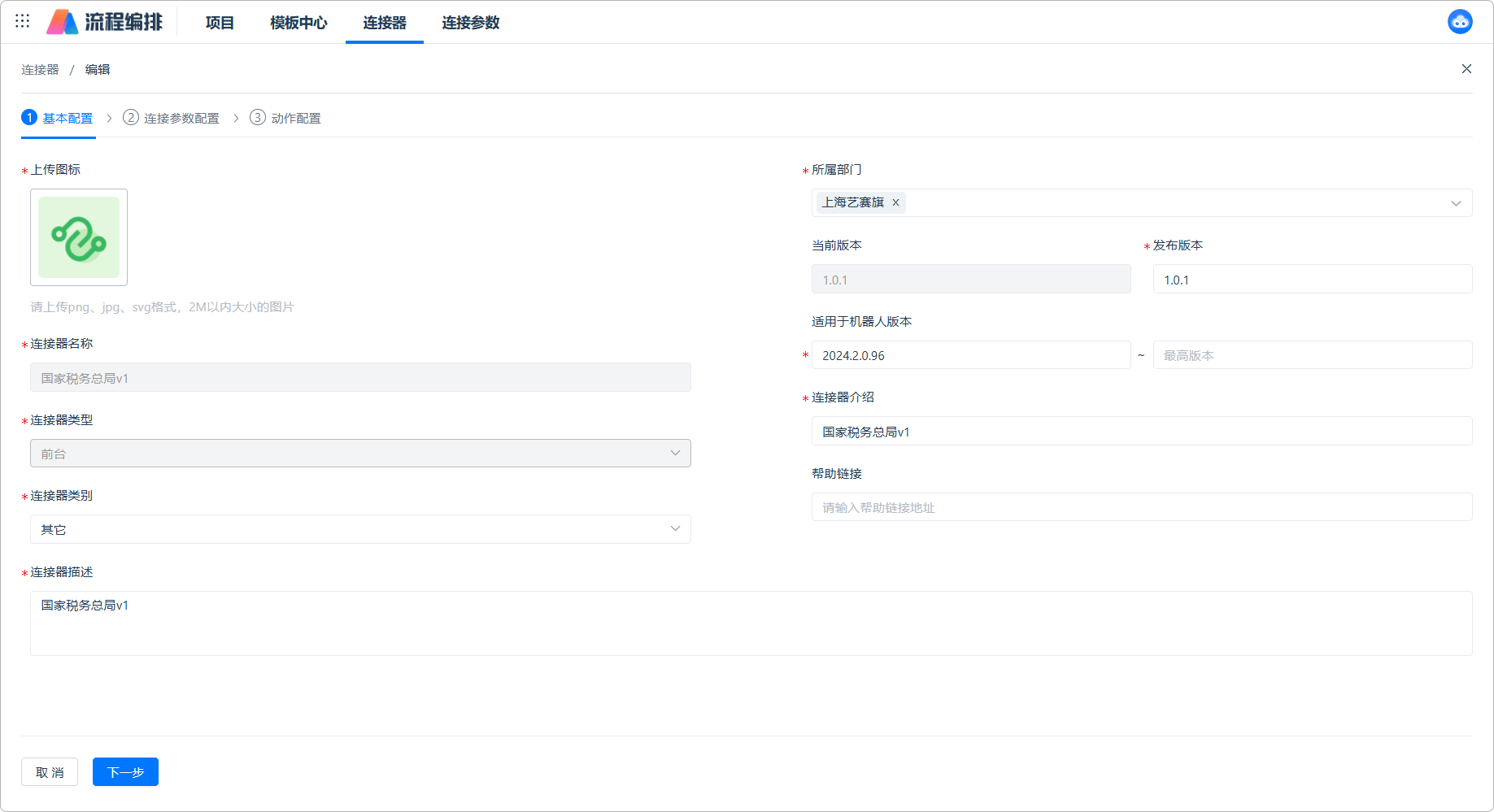Close the connector edit panel
The width and height of the screenshot is (1494, 812).
coord(1466,69)
